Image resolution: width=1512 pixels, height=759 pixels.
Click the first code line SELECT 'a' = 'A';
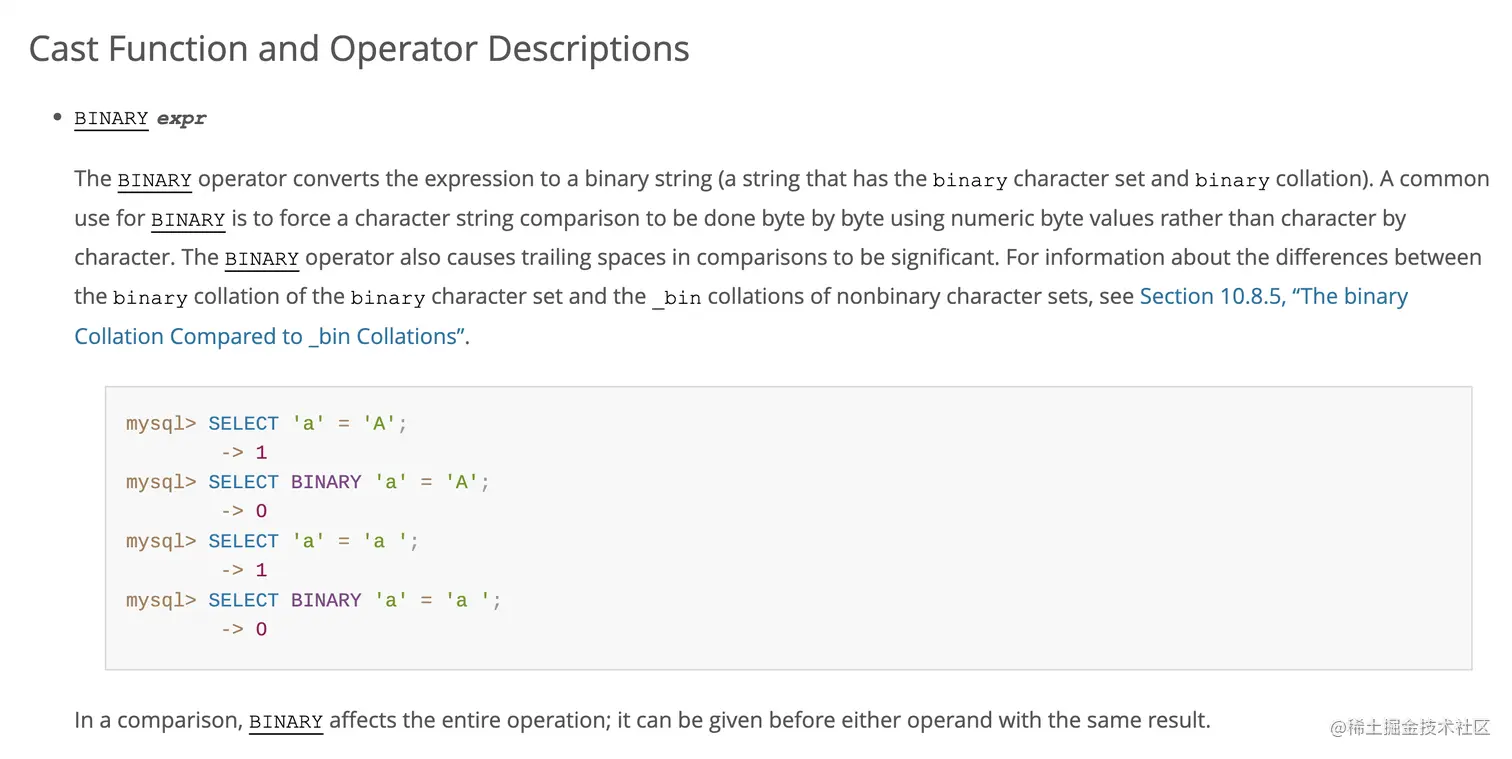click(308, 423)
